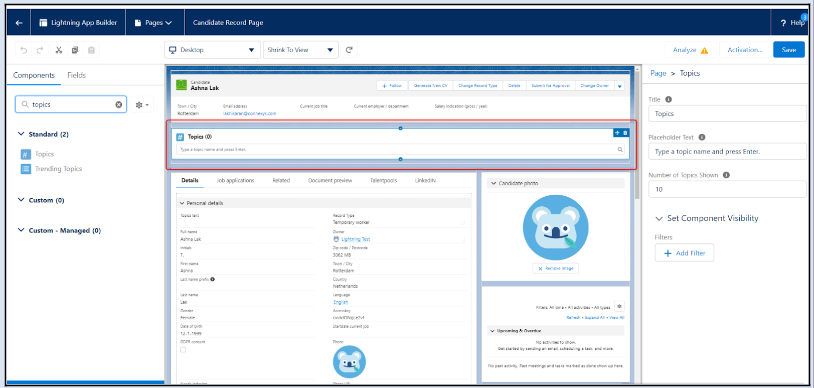Click Change Record Type button
The image size is (814, 388).
[478, 86]
